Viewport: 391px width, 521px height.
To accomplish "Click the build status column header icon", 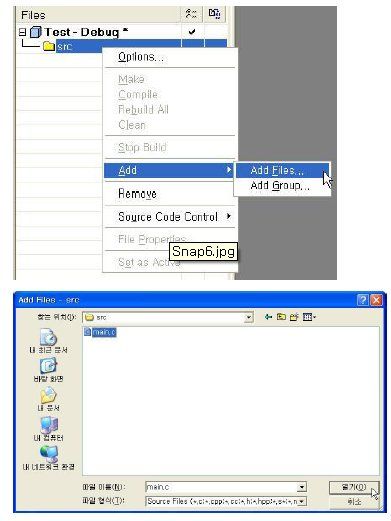I will click(x=214, y=14).
